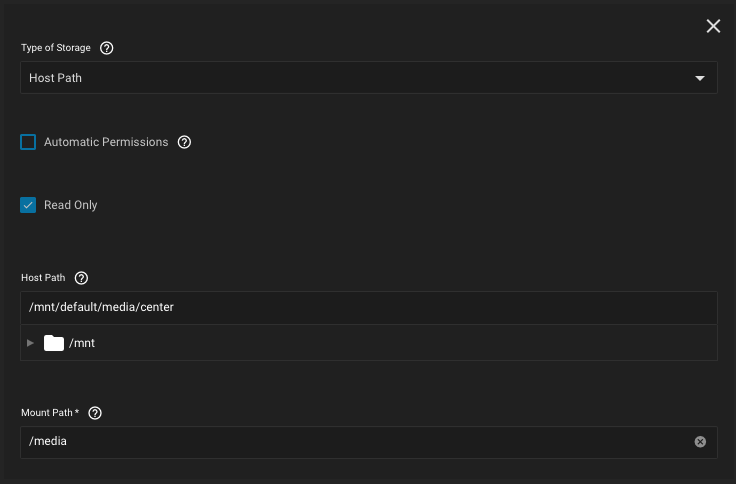This screenshot has height=484, width=736.
Task: Click the Mount Path field label
Action: (x=50, y=413)
